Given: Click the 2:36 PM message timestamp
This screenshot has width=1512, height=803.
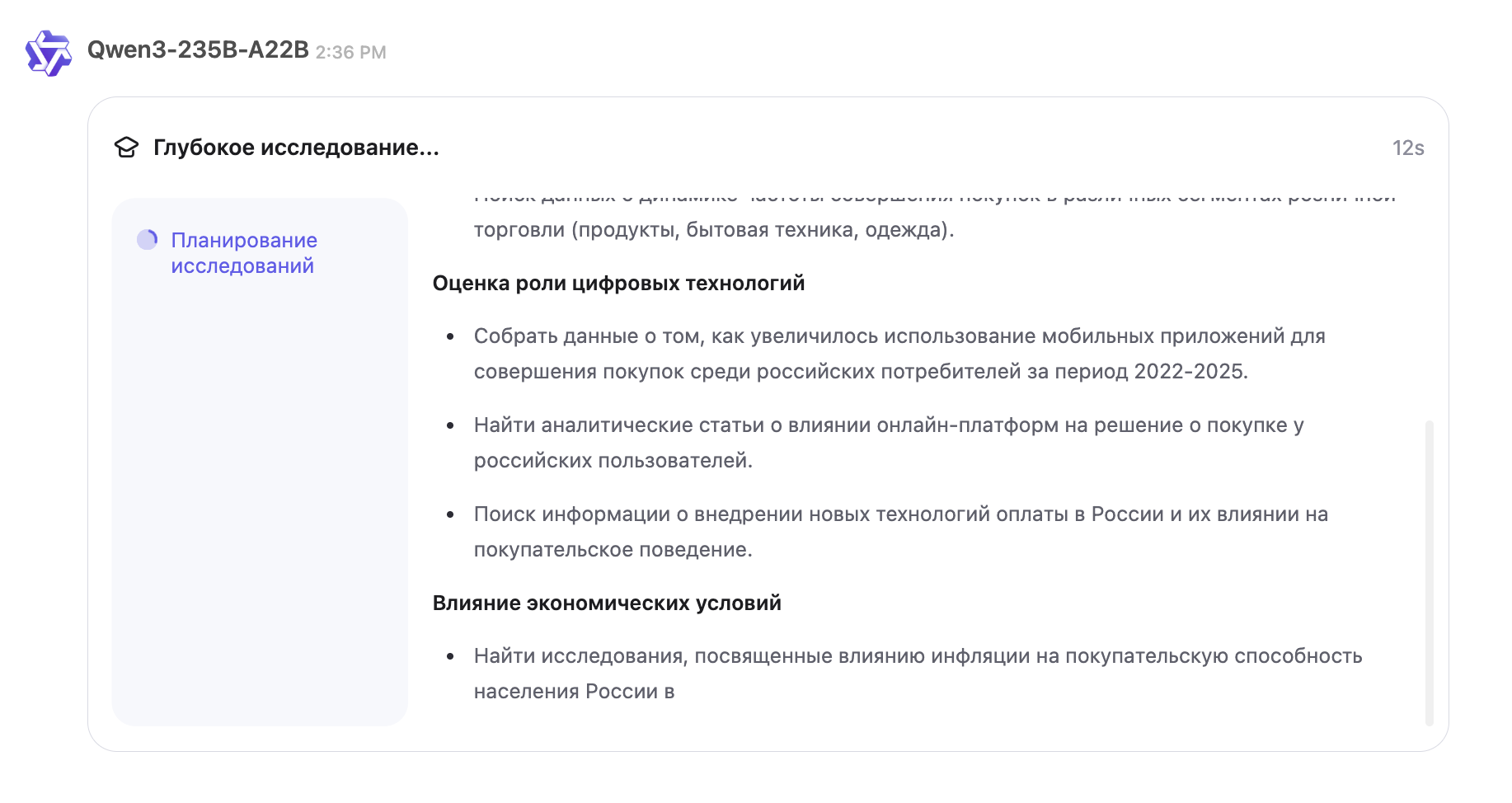Looking at the screenshot, I should pos(350,52).
